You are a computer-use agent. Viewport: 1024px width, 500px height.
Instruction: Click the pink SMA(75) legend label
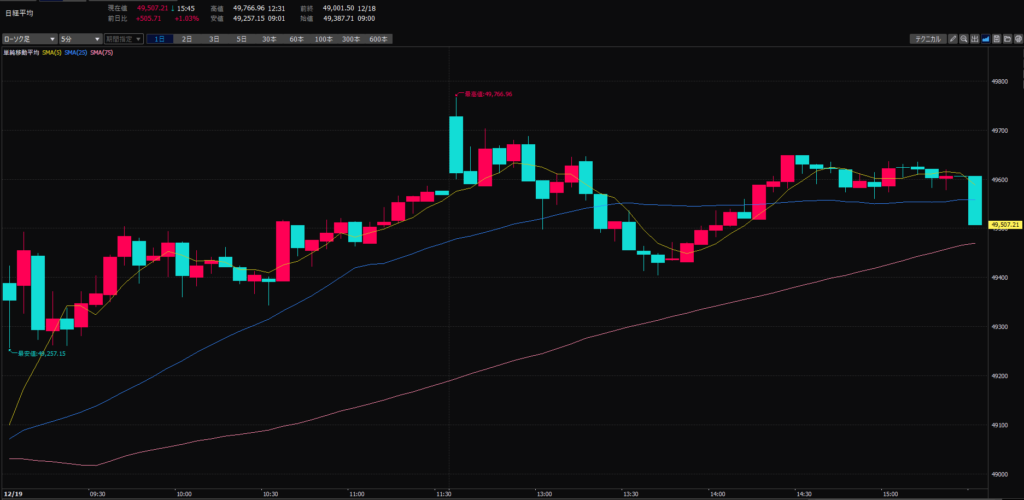[103, 52]
